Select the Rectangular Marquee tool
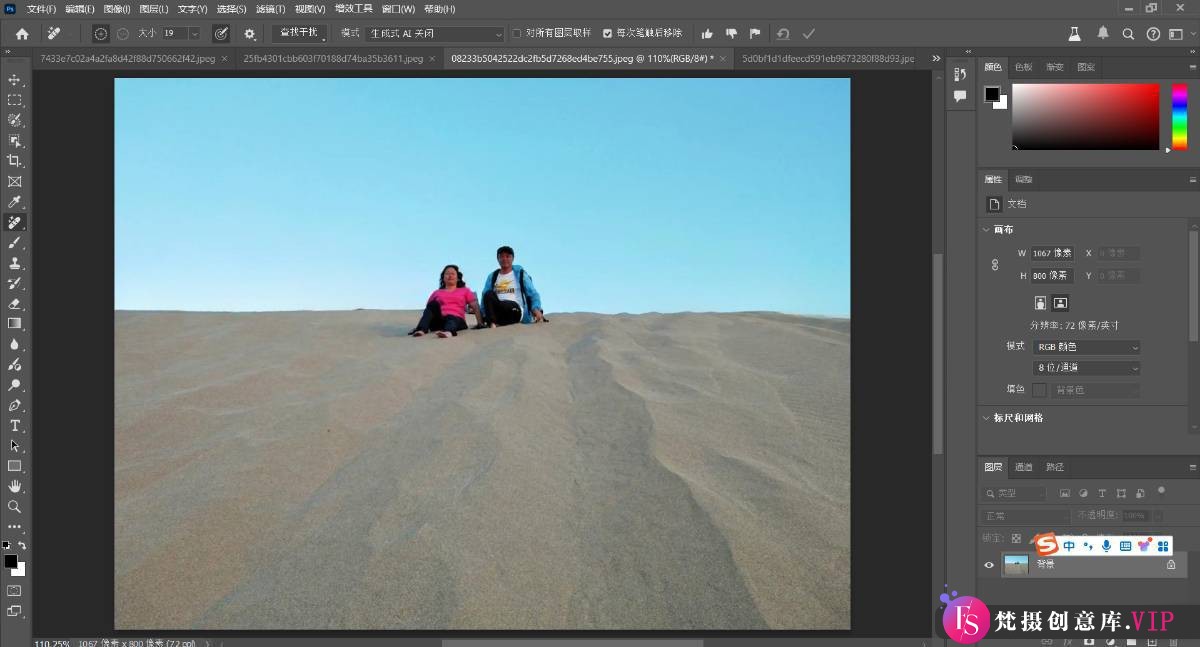The width and height of the screenshot is (1200, 647). pyautogui.click(x=14, y=100)
